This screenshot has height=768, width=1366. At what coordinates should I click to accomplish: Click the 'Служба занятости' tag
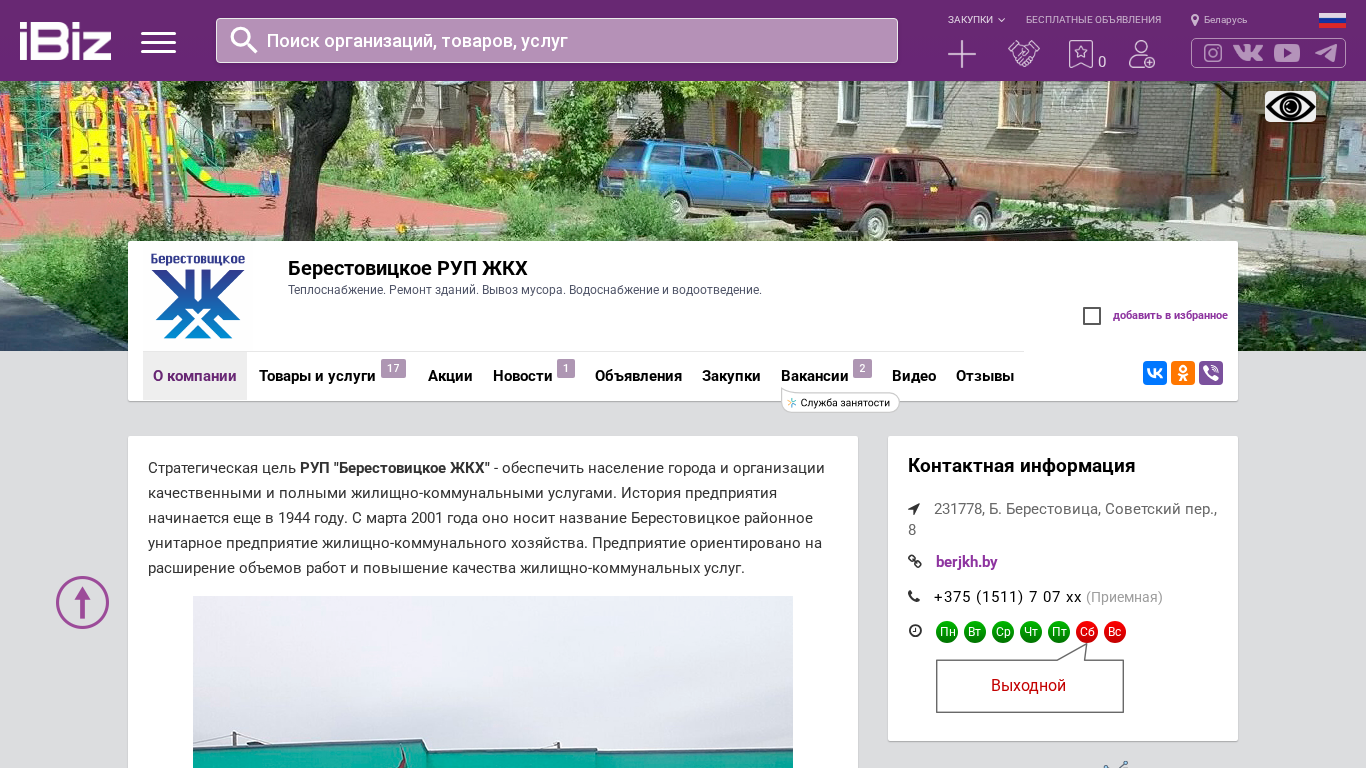point(840,403)
